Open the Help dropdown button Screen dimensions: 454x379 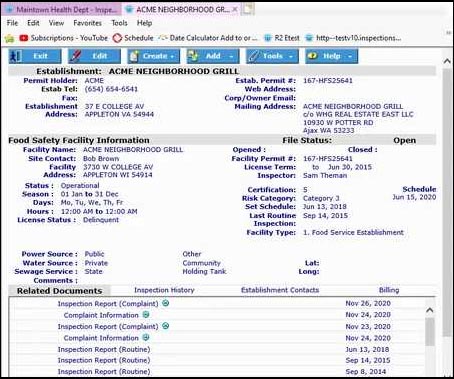pyautogui.click(x=332, y=56)
